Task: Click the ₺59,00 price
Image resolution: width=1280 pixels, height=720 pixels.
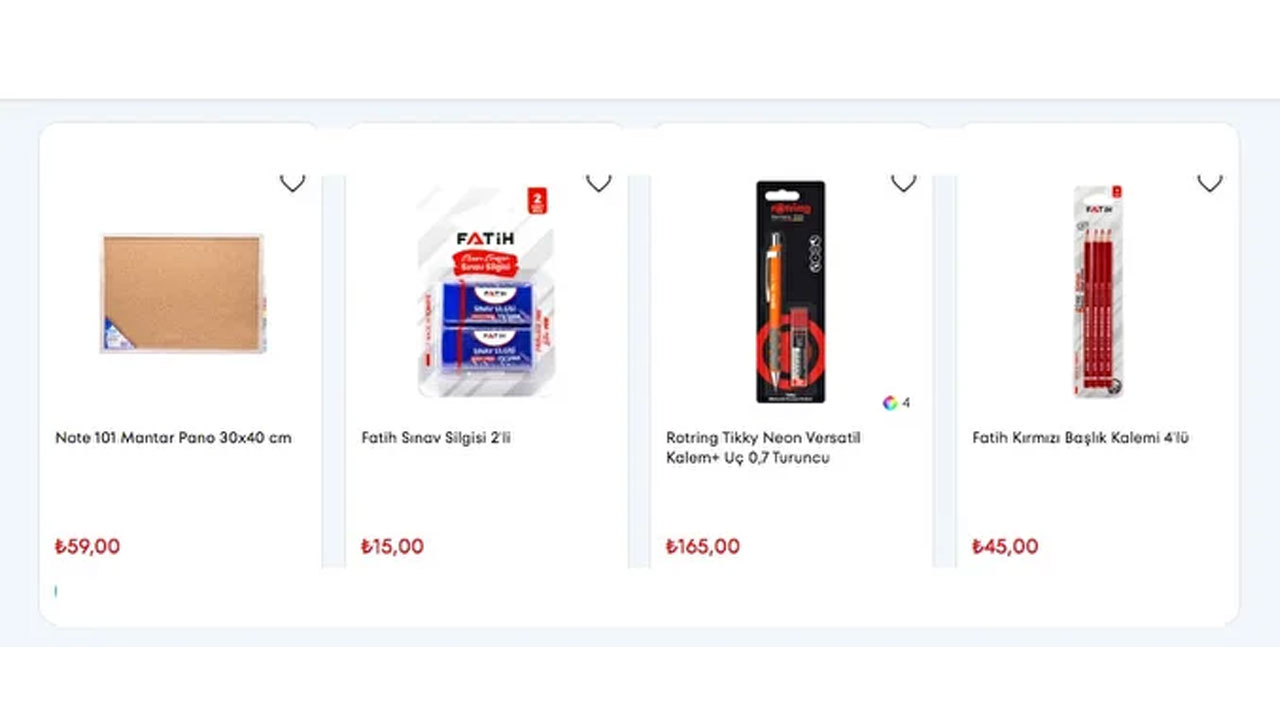Action: tap(87, 547)
